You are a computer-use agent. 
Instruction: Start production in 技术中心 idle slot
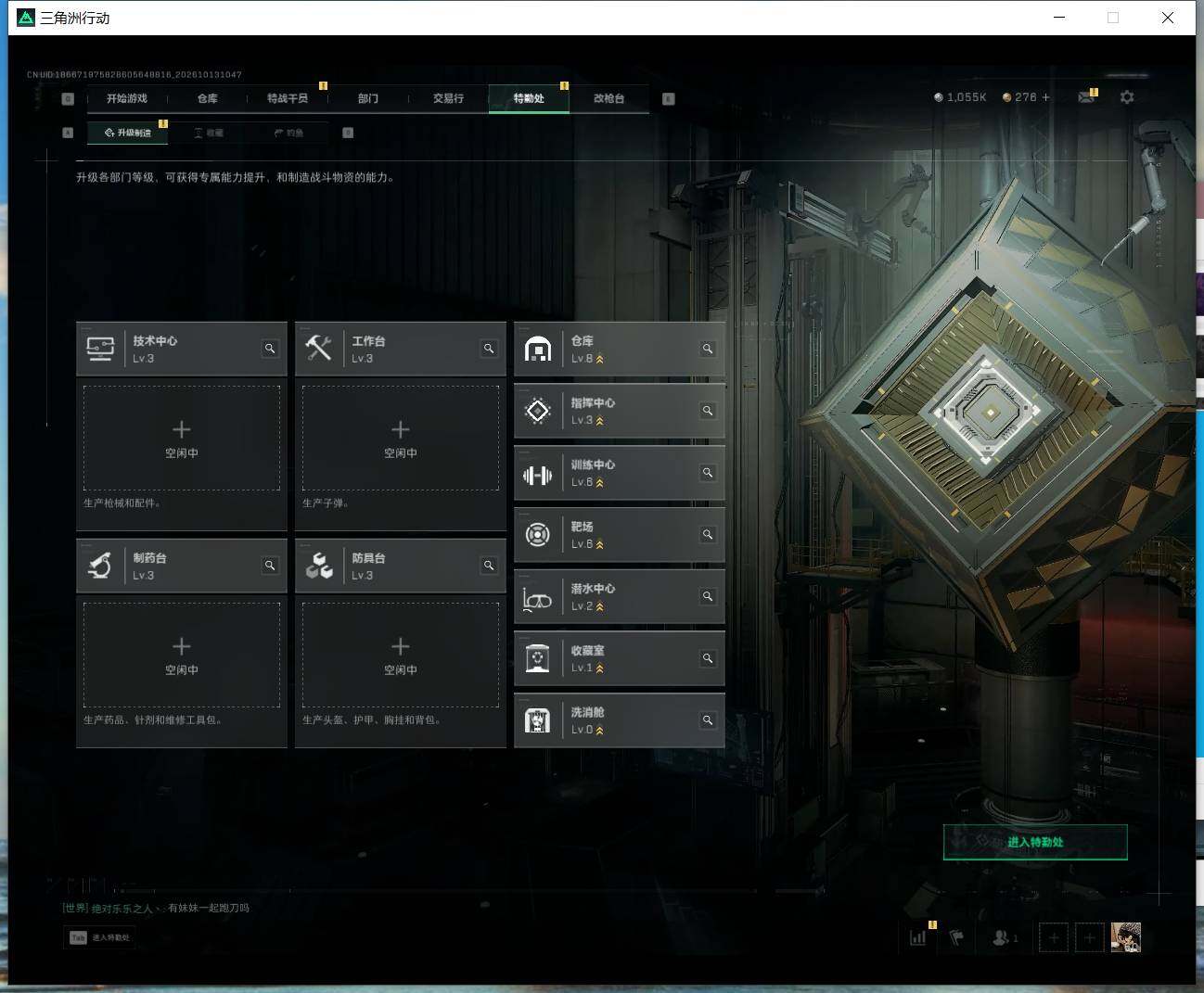coord(182,438)
